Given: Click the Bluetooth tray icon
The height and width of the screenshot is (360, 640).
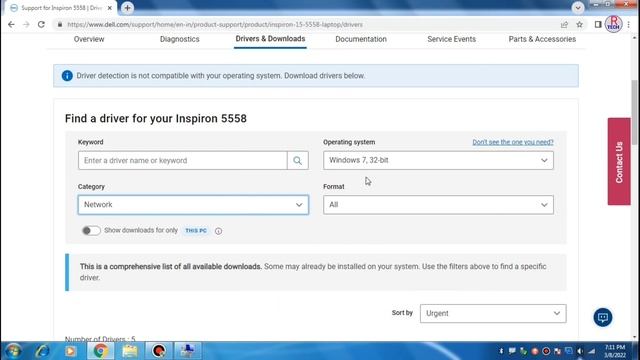Looking at the screenshot, I should tap(501, 351).
